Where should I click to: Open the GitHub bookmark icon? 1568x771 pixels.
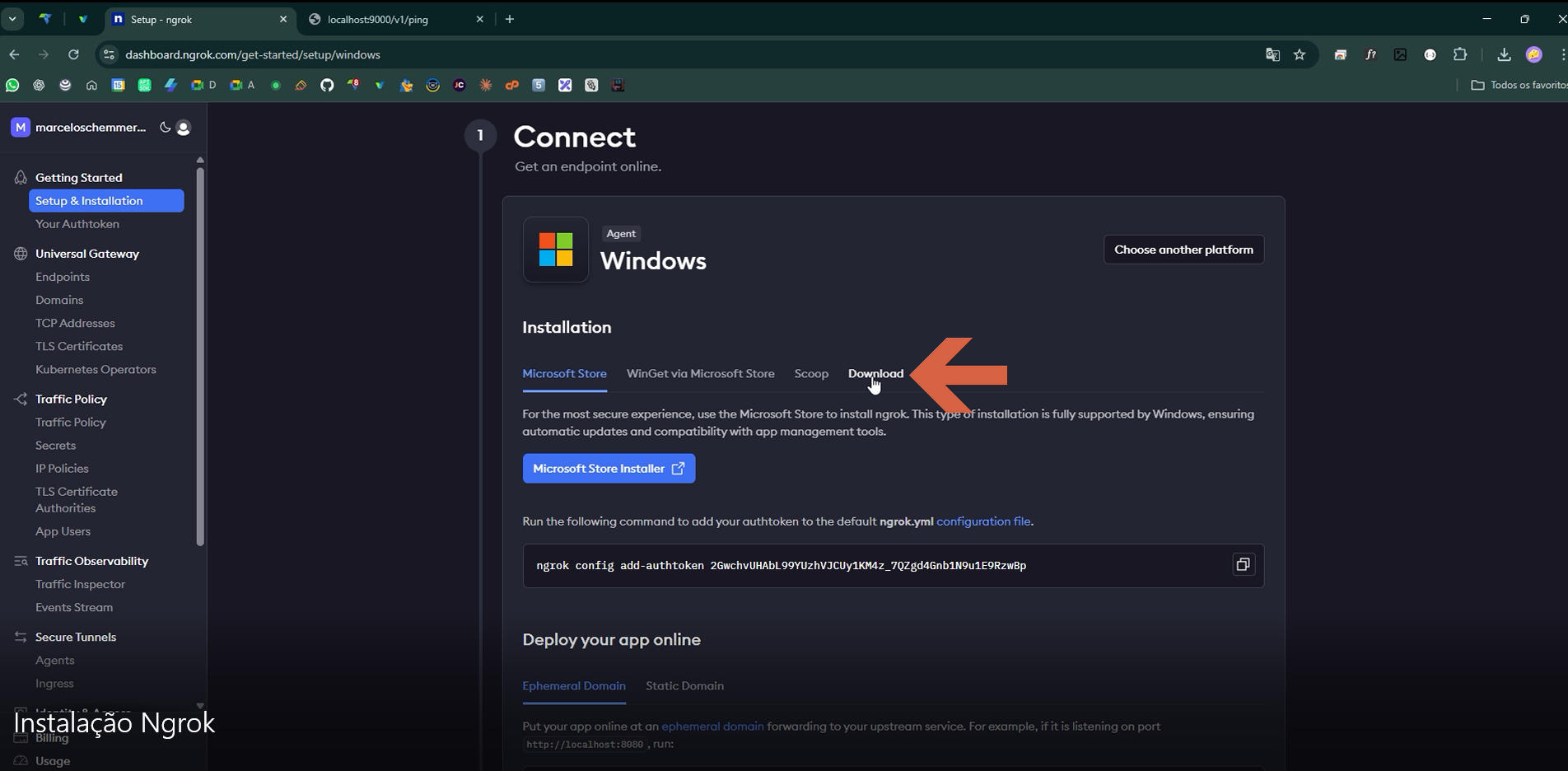pyautogui.click(x=327, y=85)
